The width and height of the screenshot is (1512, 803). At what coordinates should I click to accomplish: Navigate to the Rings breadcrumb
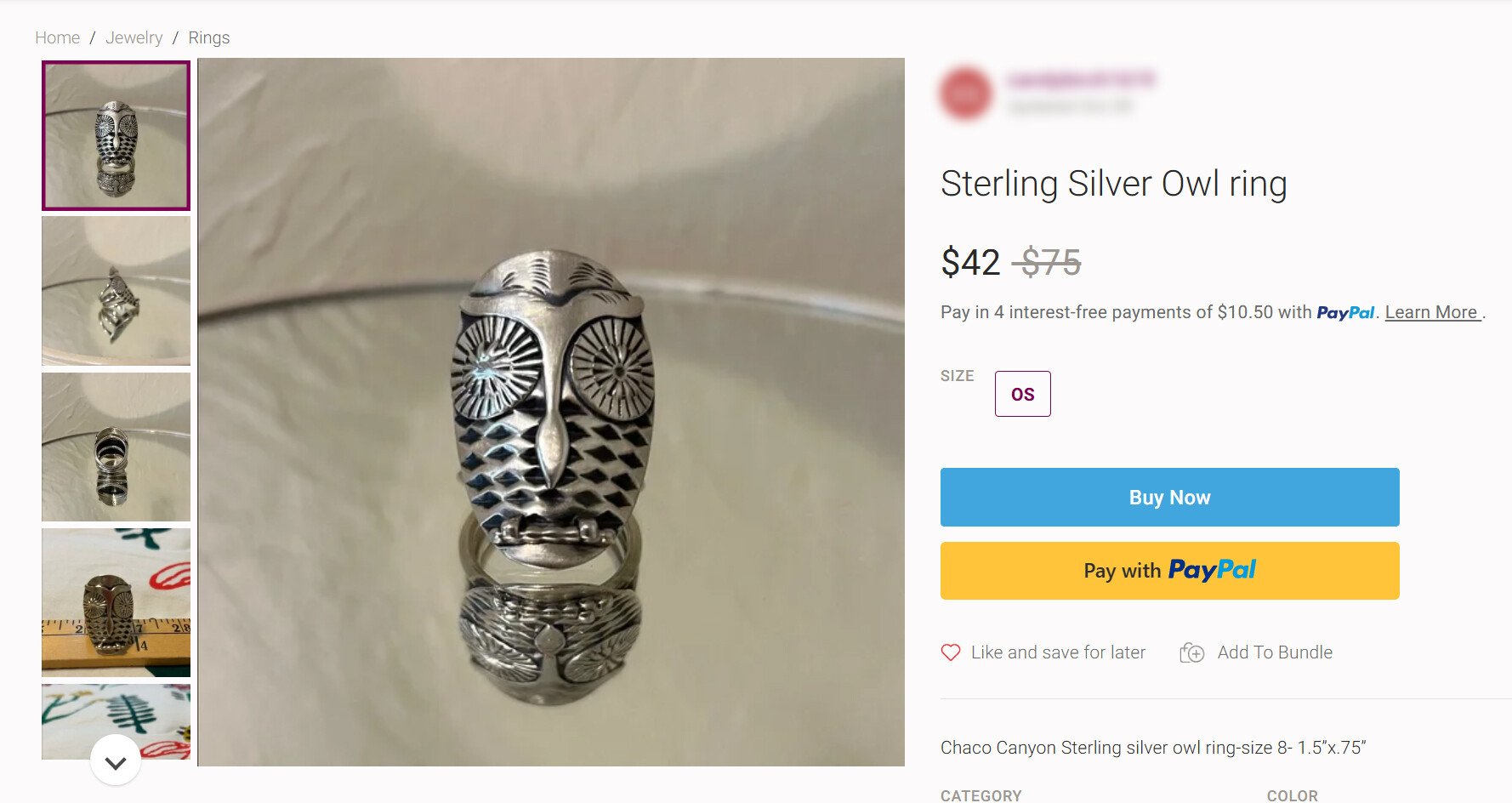click(208, 37)
